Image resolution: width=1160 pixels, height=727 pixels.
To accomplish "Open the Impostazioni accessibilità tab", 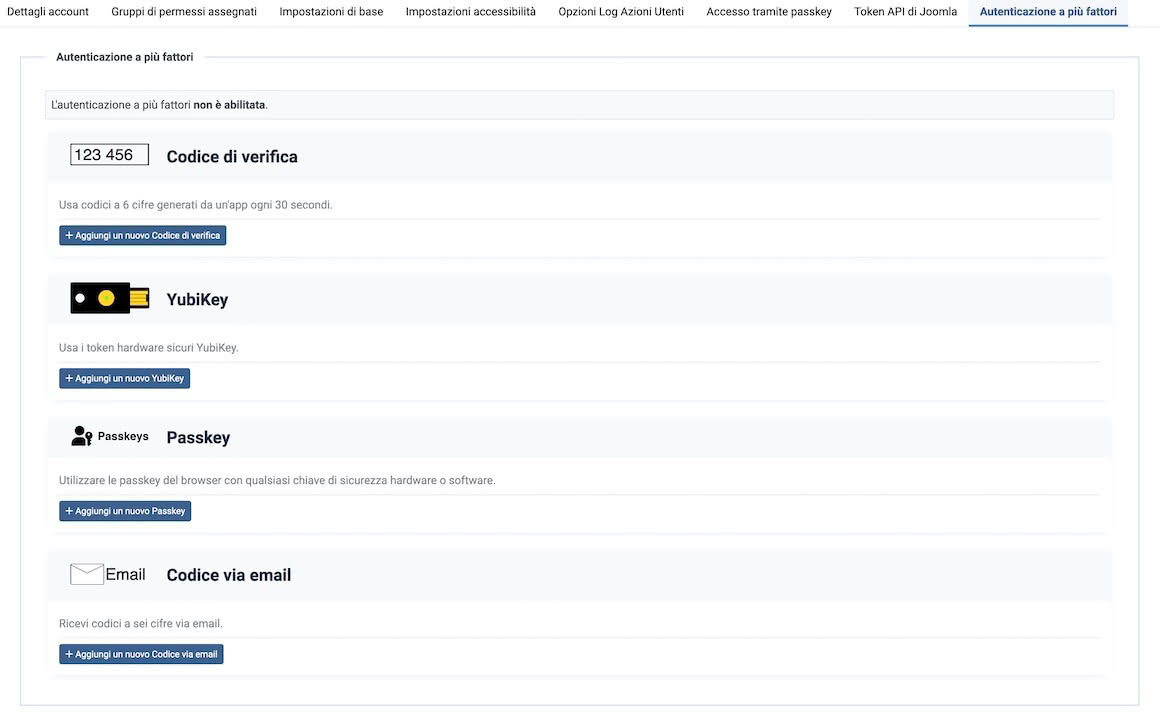I will (x=470, y=12).
